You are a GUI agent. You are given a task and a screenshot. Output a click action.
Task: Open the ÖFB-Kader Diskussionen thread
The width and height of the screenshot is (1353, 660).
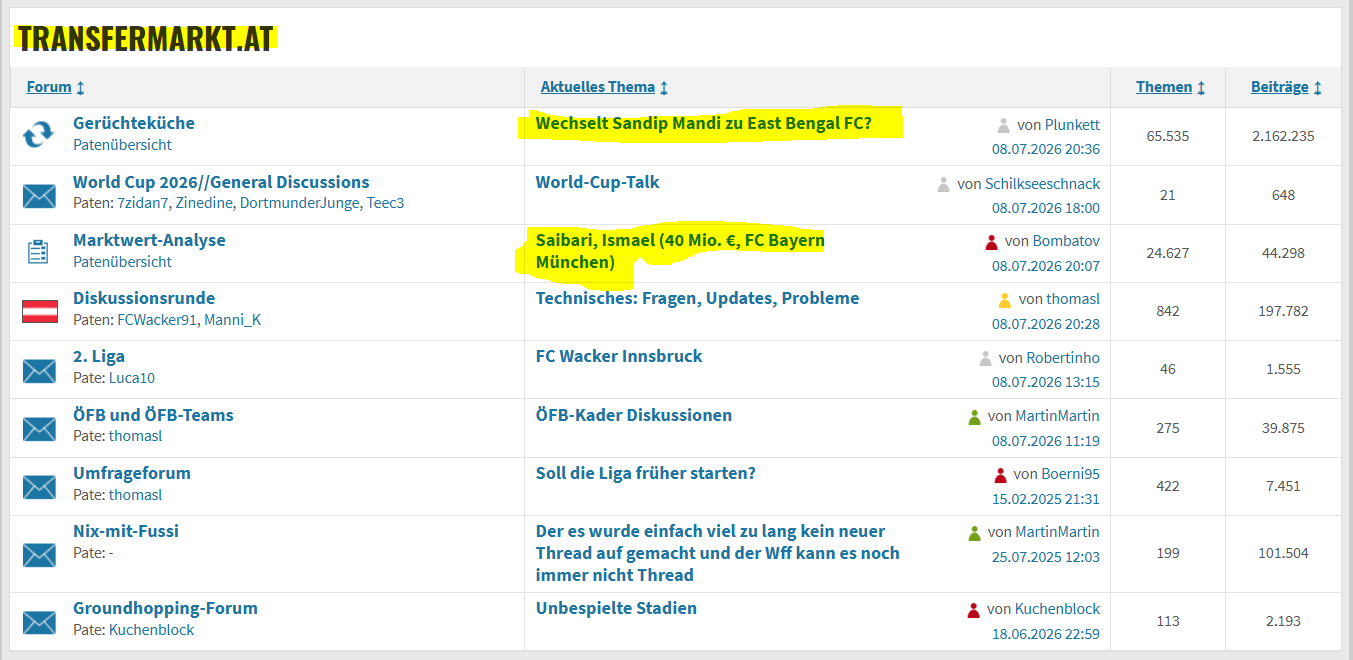634,415
